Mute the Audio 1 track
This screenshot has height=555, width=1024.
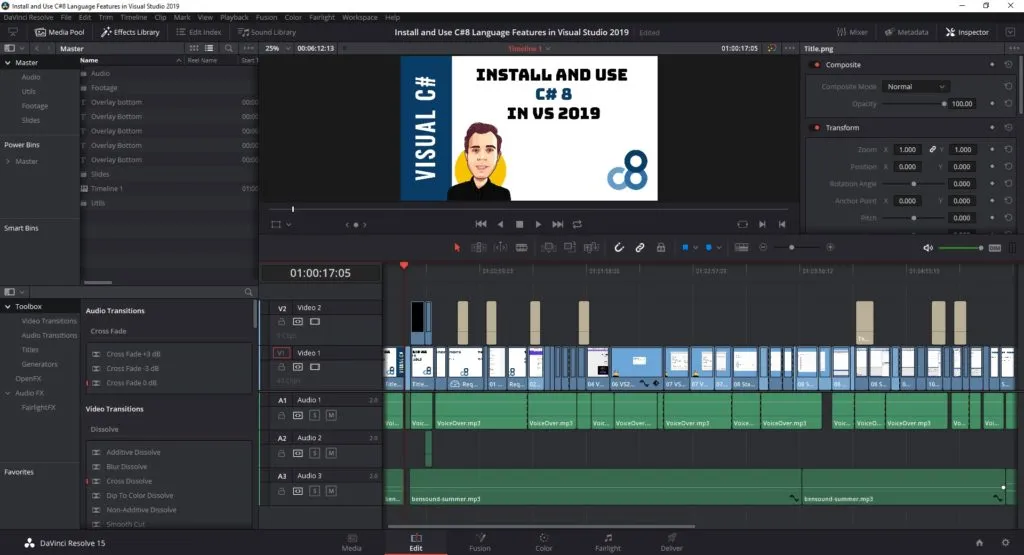[331, 415]
